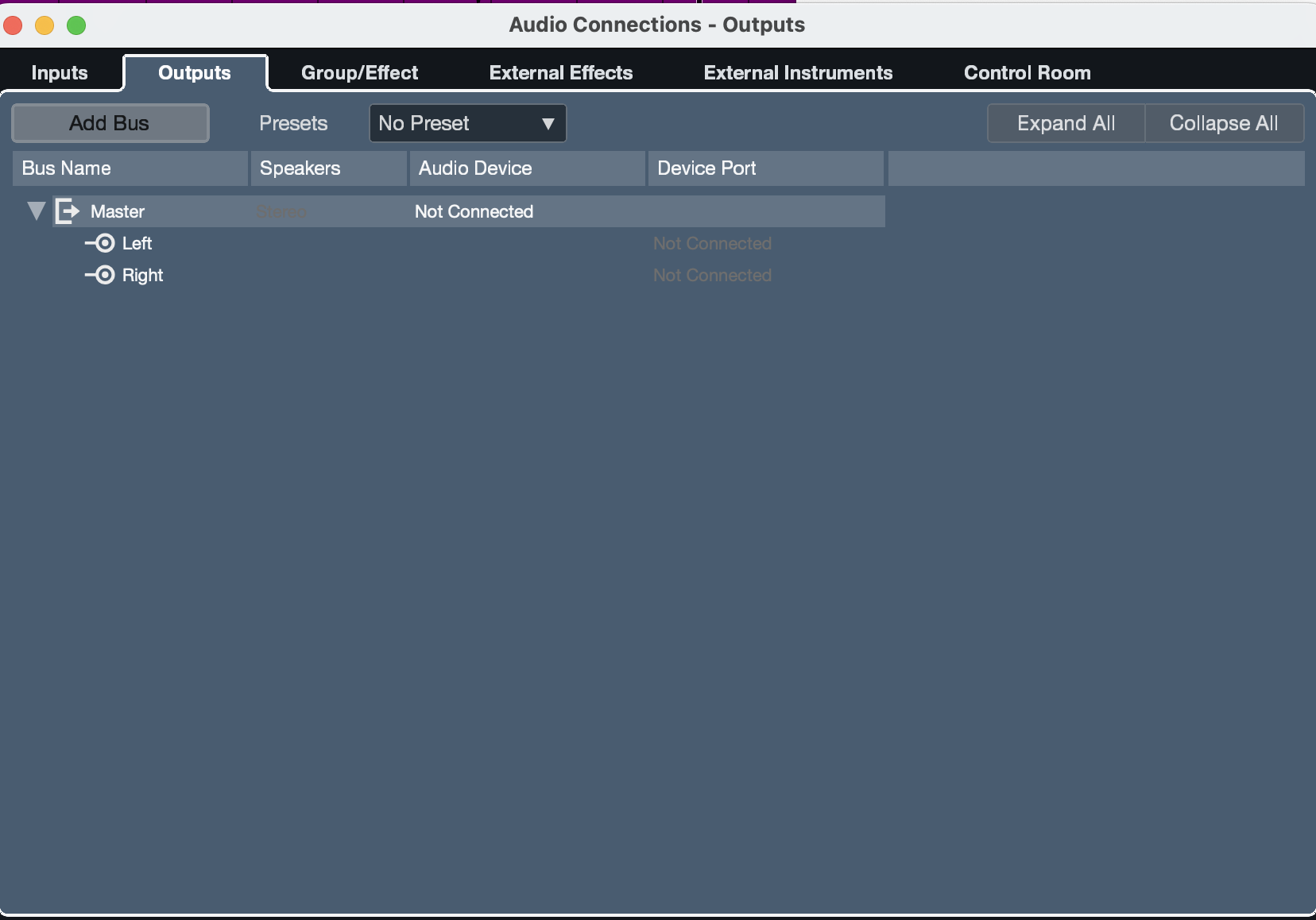Screen dimensions: 1316x920
Task: Switch to the Inputs tab
Action: click(60, 73)
